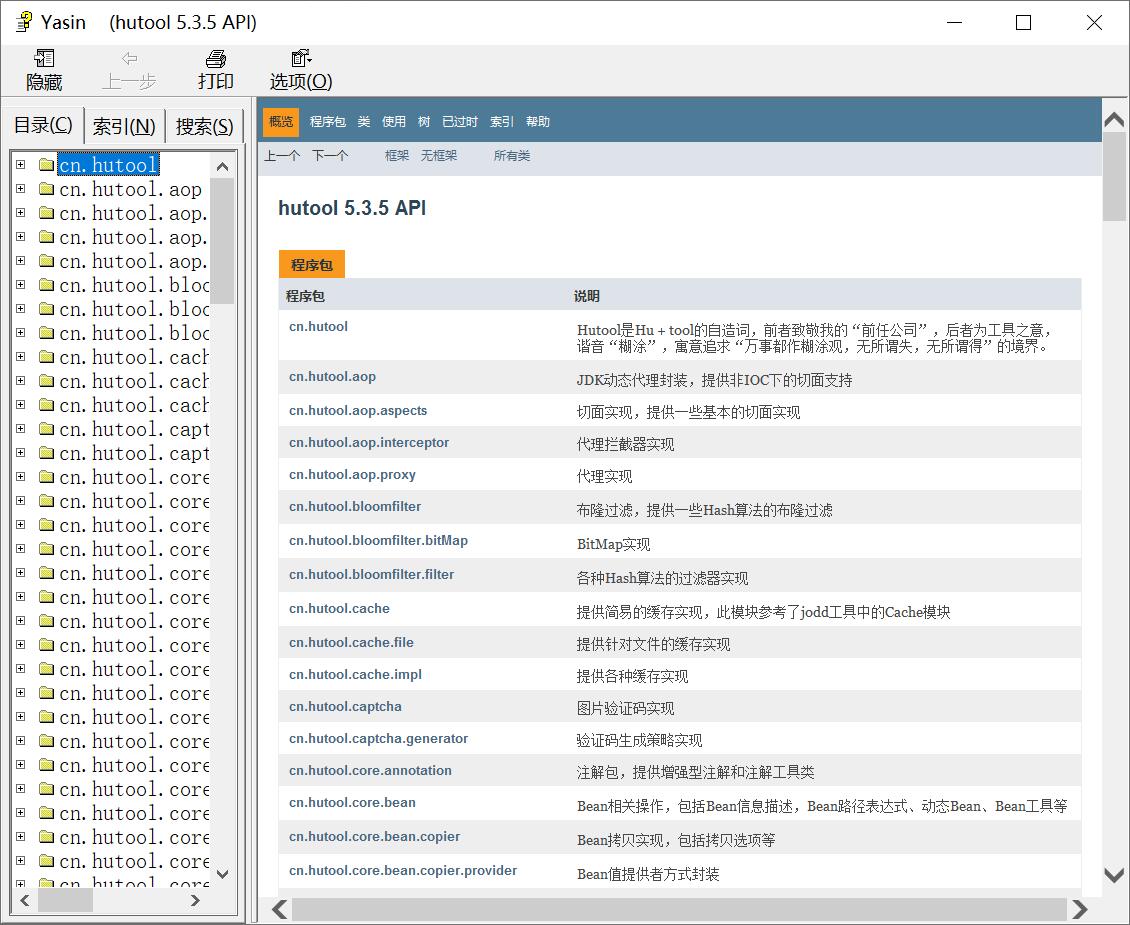Switch to the 目录(C) tab
1130x925 pixels.
(x=43, y=125)
